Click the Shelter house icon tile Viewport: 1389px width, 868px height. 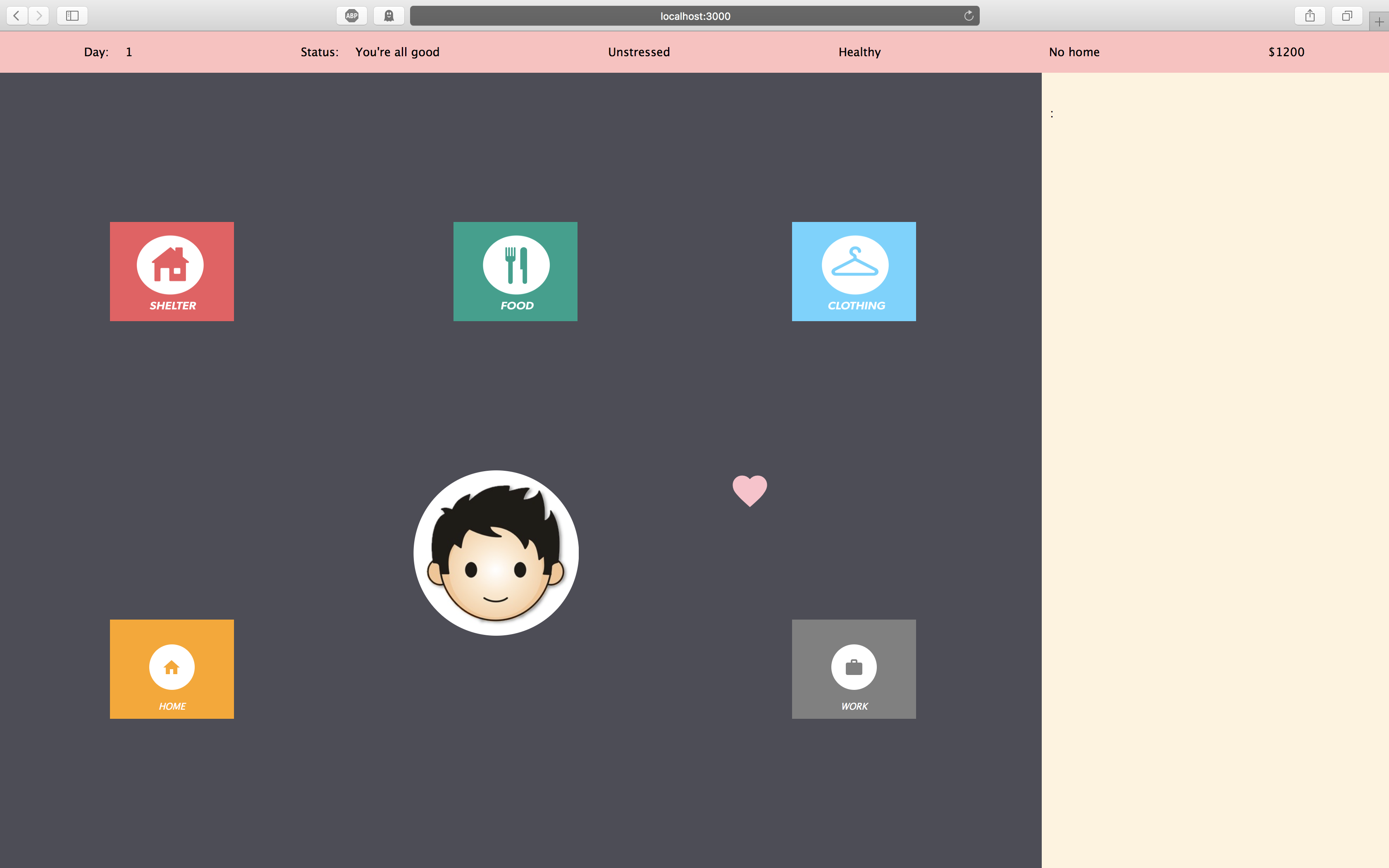point(172,271)
